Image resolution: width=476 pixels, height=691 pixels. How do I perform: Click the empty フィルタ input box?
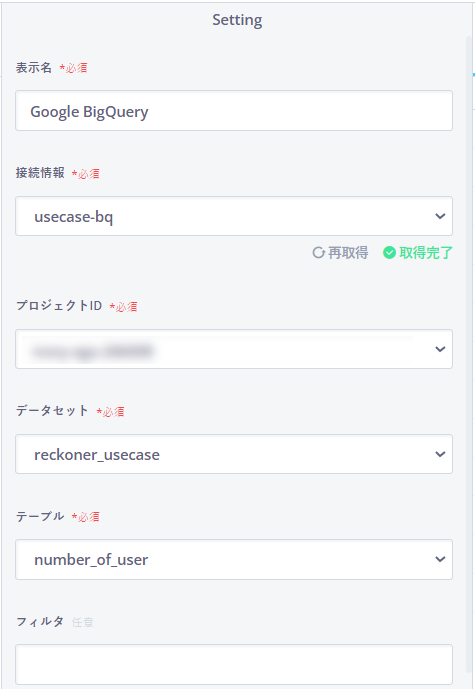point(234,665)
